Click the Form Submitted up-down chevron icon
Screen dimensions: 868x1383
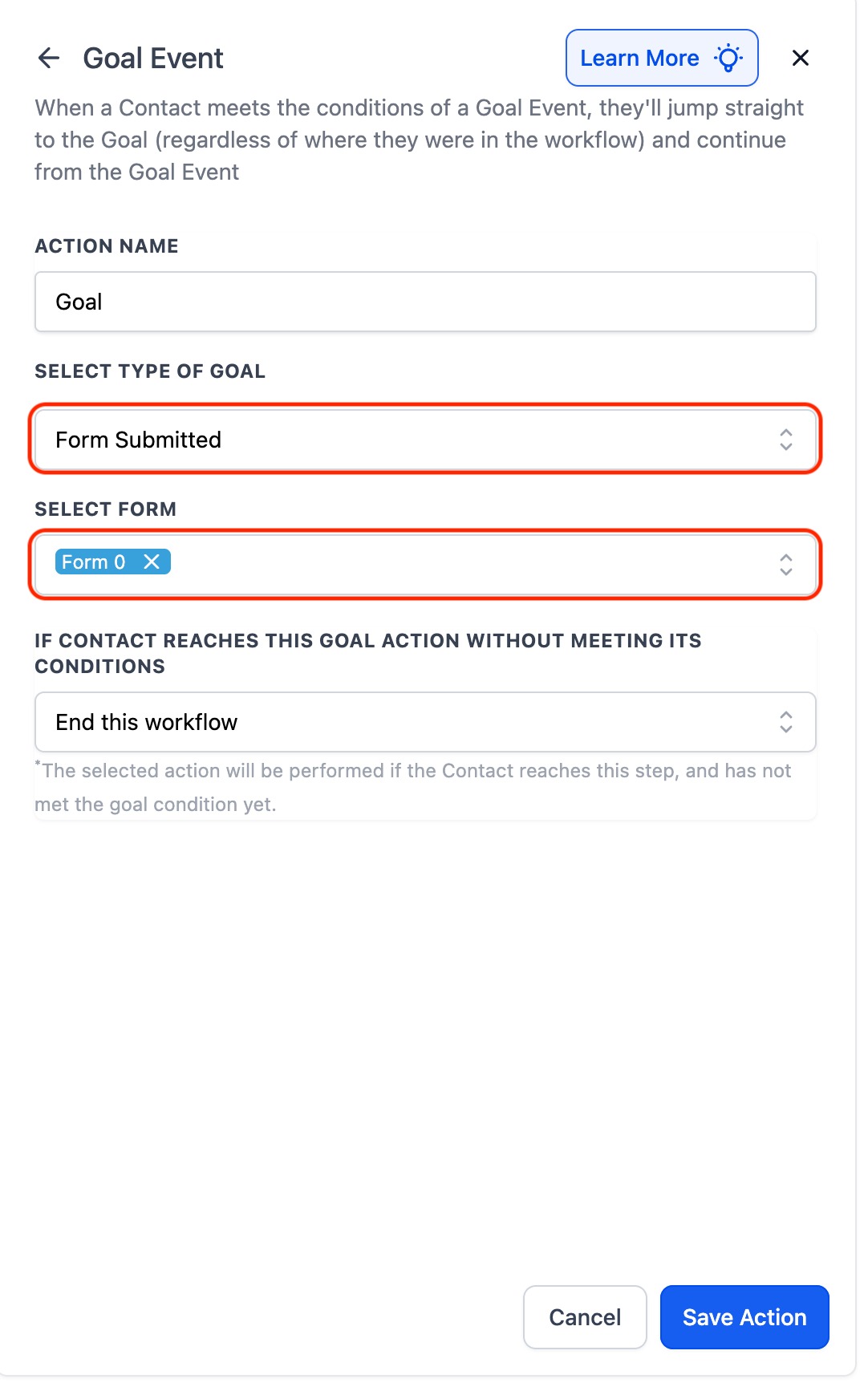coord(786,440)
